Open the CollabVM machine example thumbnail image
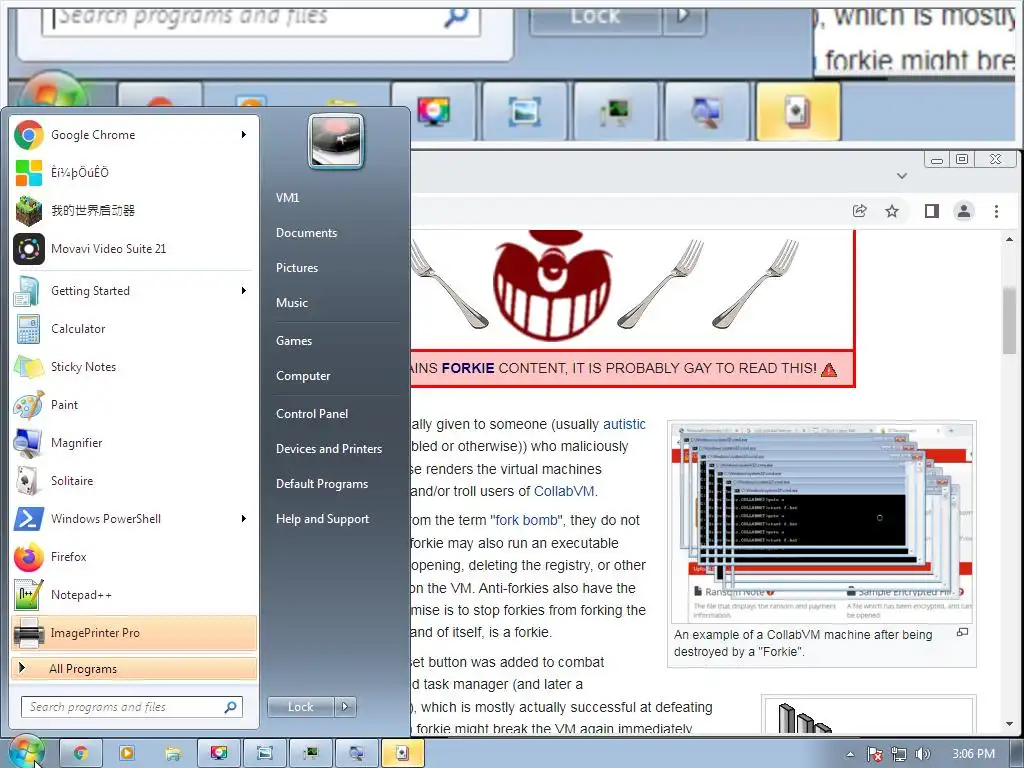1024x768 pixels. pos(822,523)
